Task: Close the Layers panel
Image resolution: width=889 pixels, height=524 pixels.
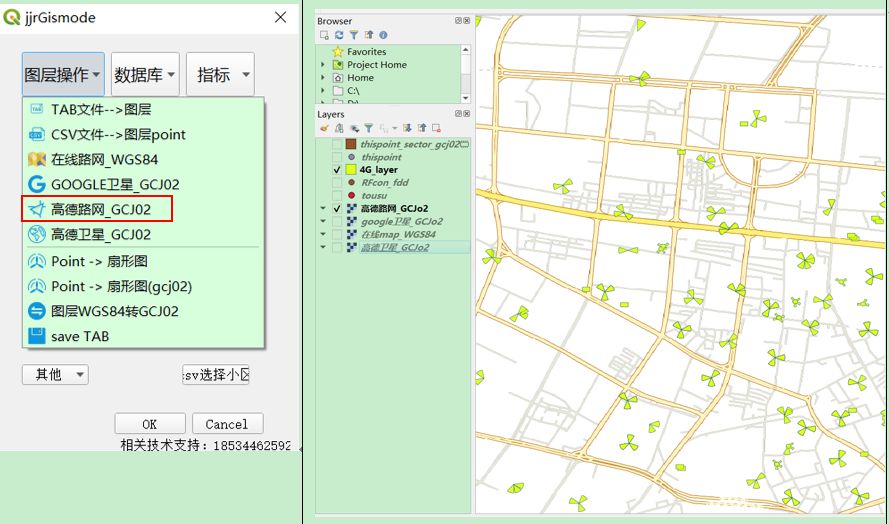Action: pos(467,113)
